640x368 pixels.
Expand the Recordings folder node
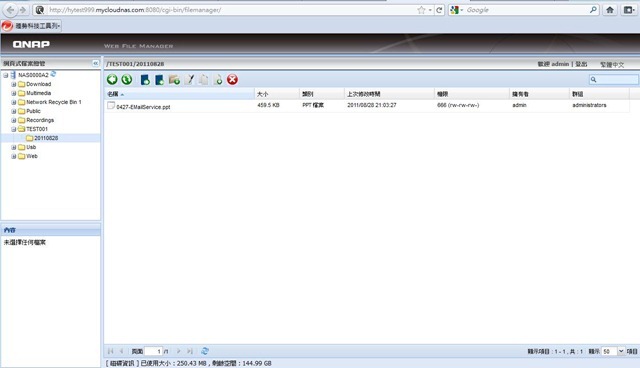(13, 120)
